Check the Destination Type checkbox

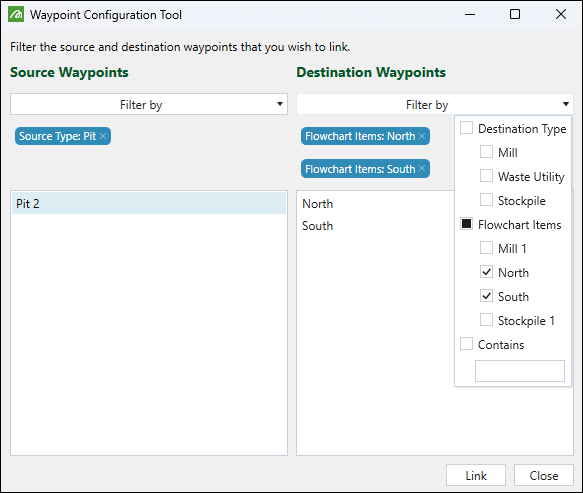(466, 128)
